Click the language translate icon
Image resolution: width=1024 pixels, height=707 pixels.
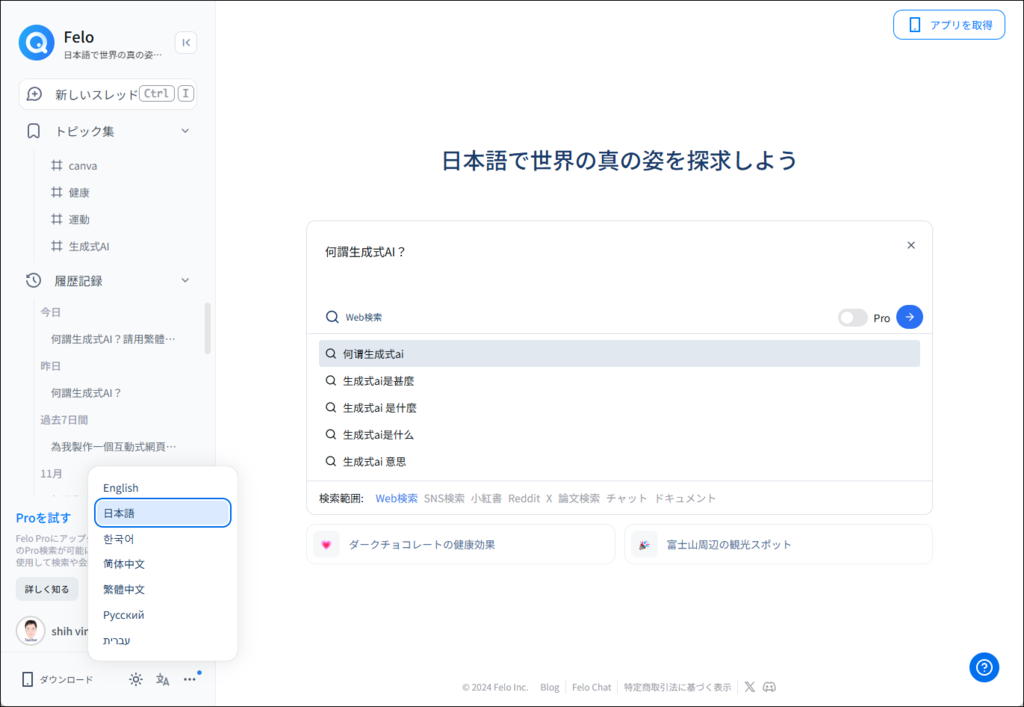(163, 680)
